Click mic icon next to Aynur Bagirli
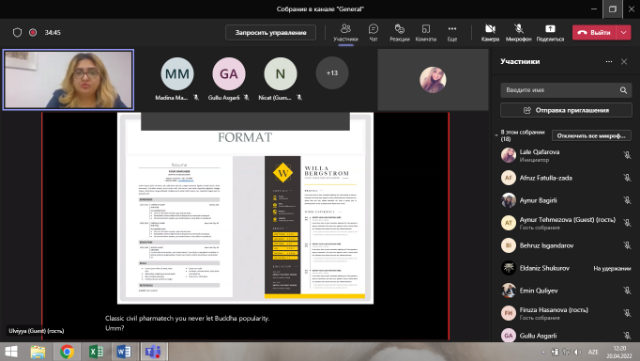Screen dimensions: 640x361 [x=627, y=200]
